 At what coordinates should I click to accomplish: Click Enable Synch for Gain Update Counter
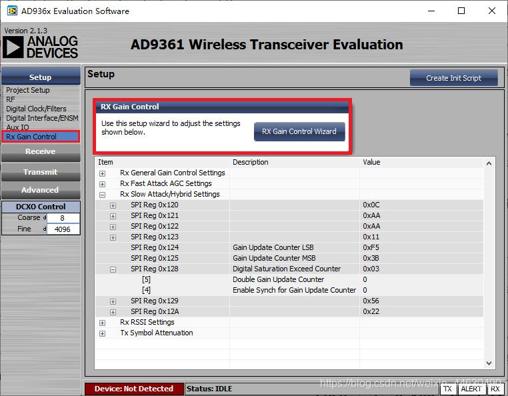coord(294,290)
